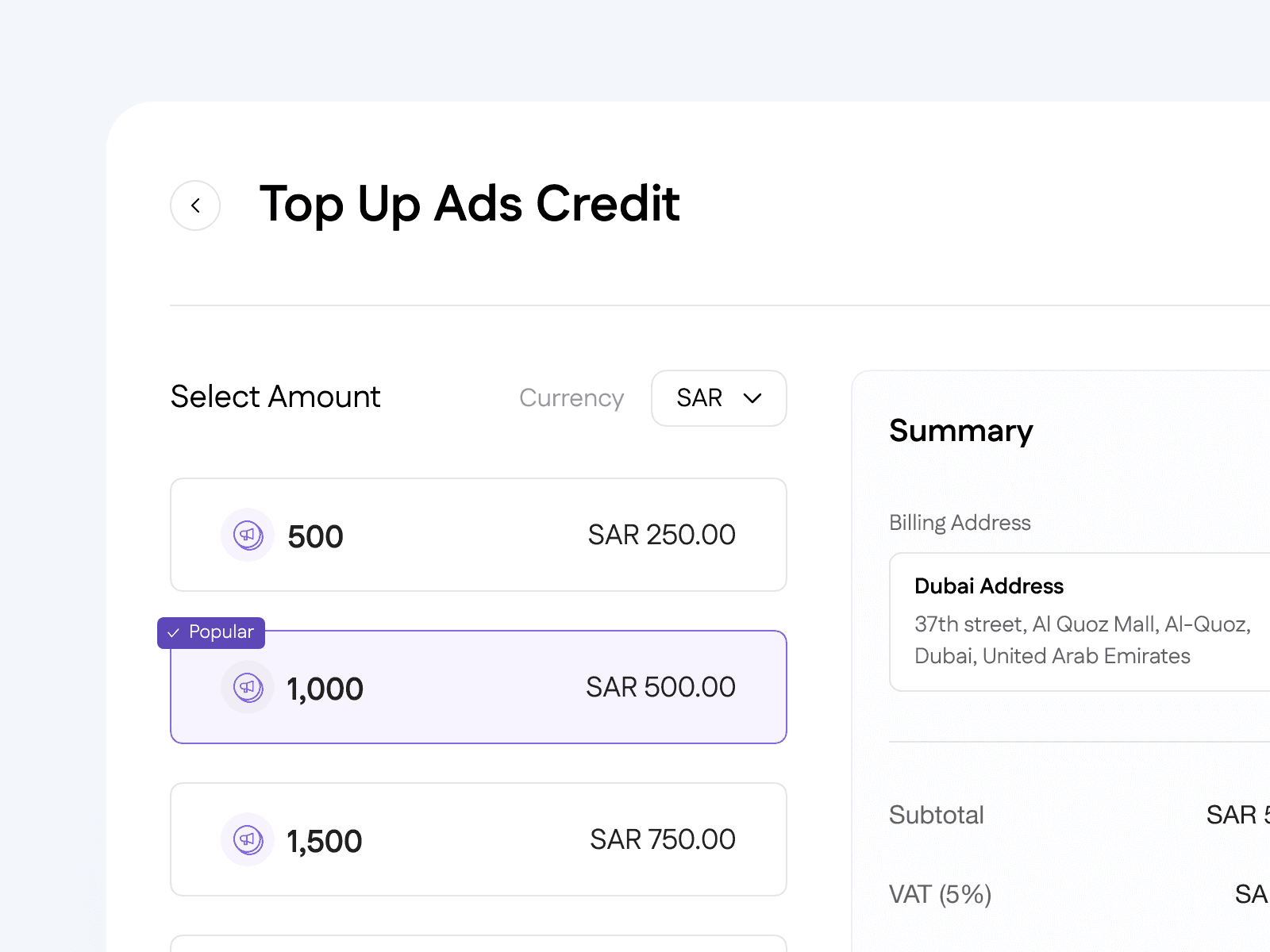
Task: Choose the 1,500 credits option
Action: coord(479,839)
